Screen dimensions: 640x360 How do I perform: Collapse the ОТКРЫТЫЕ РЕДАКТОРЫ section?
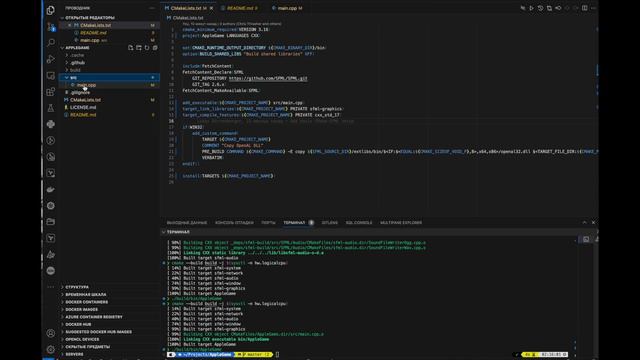click(109, 18)
